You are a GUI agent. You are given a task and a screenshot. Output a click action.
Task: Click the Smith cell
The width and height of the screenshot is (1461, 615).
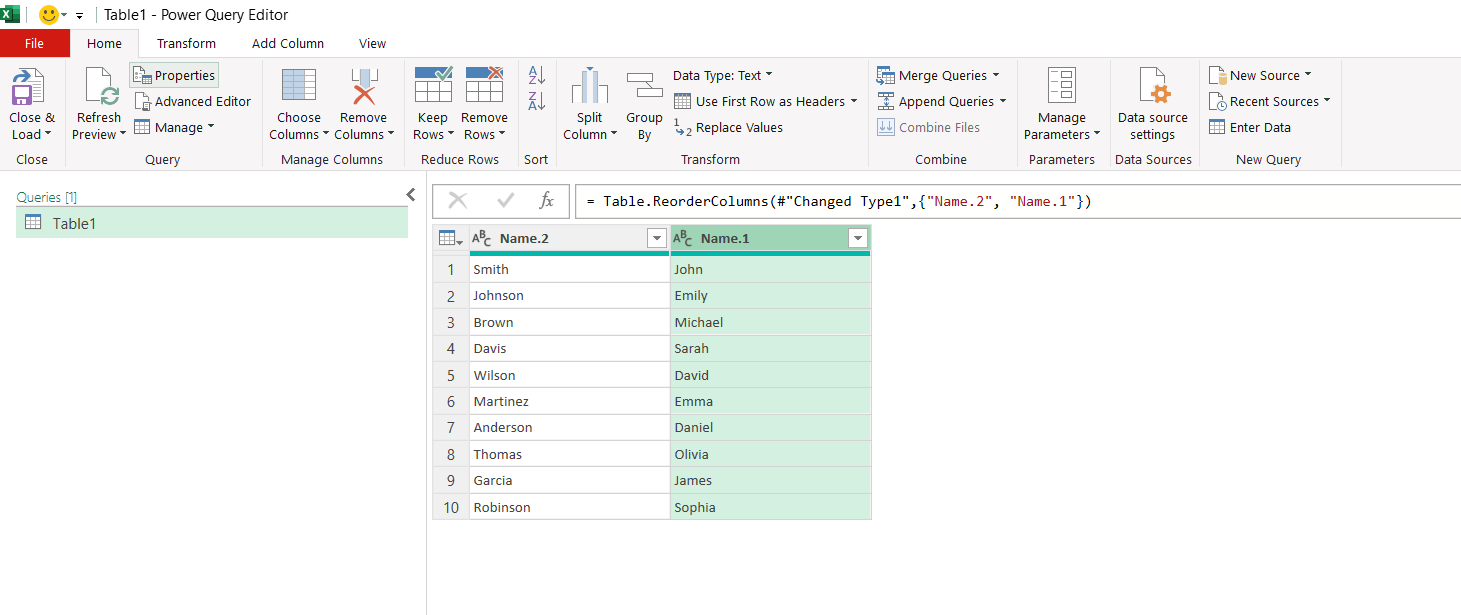(569, 269)
